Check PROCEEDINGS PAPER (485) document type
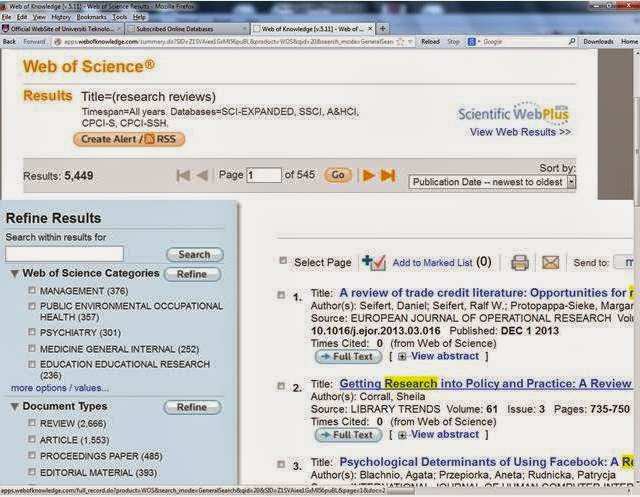 [x=32, y=455]
